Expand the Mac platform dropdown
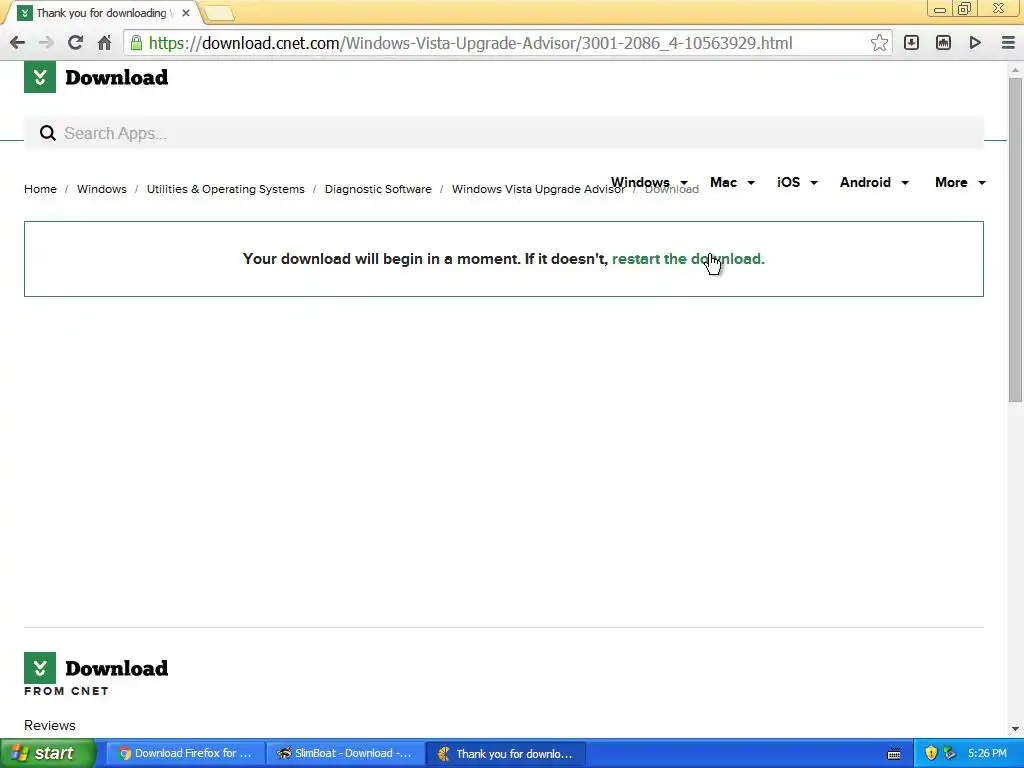Image resolution: width=1024 pixels, height=768 pixels. pos(732,182)
